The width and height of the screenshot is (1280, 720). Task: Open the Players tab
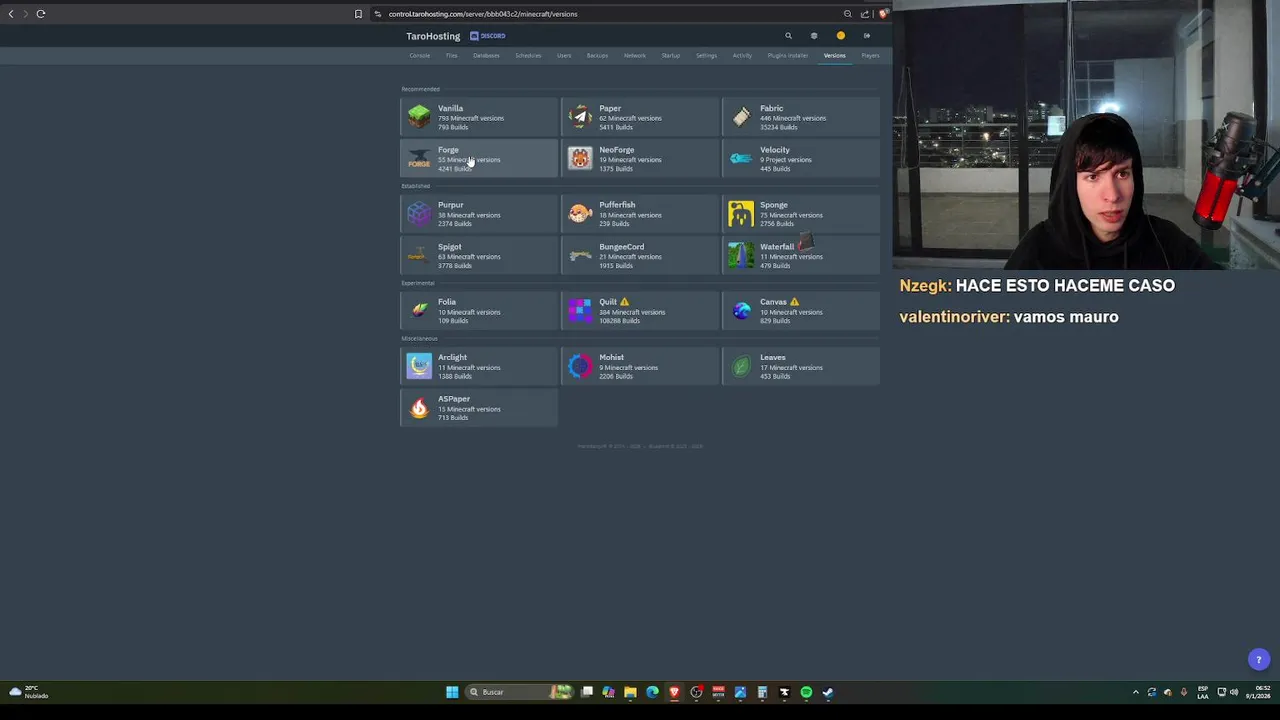point(870,56)
